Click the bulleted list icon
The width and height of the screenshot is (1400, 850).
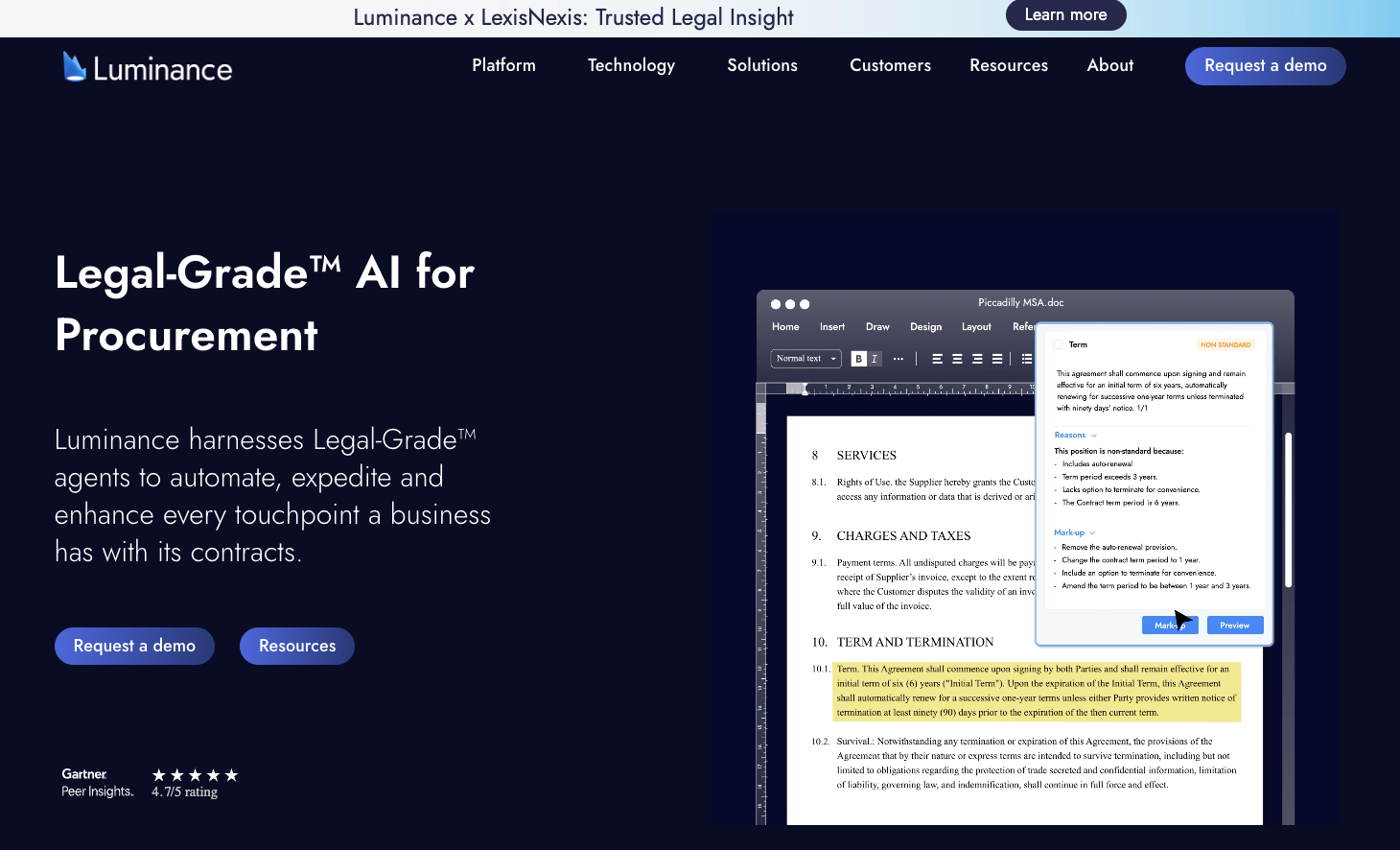click(1027, 359)
